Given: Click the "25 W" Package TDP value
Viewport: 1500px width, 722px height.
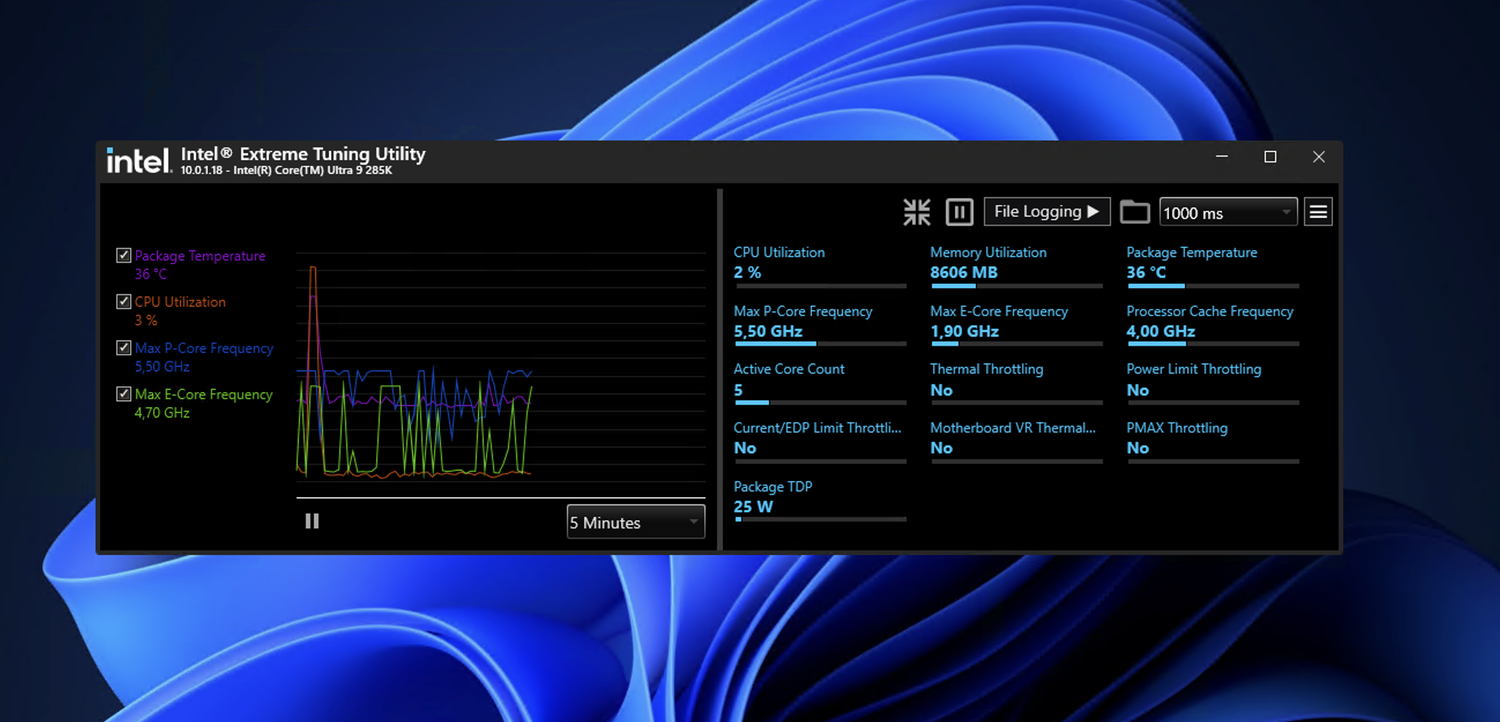Looking at the screenshot, I should (753, 506).
